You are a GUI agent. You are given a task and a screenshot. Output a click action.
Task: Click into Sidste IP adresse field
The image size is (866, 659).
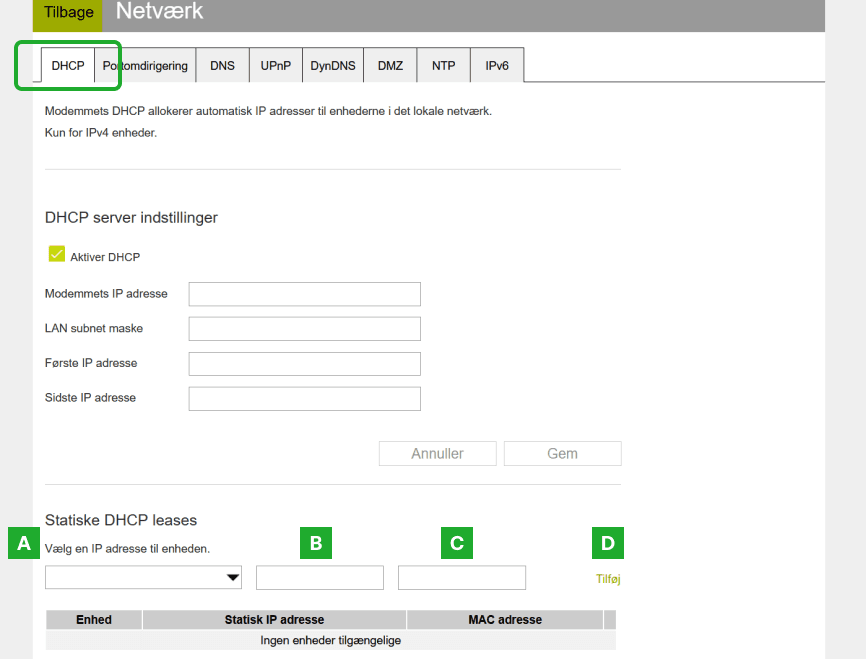pos(304,399)
